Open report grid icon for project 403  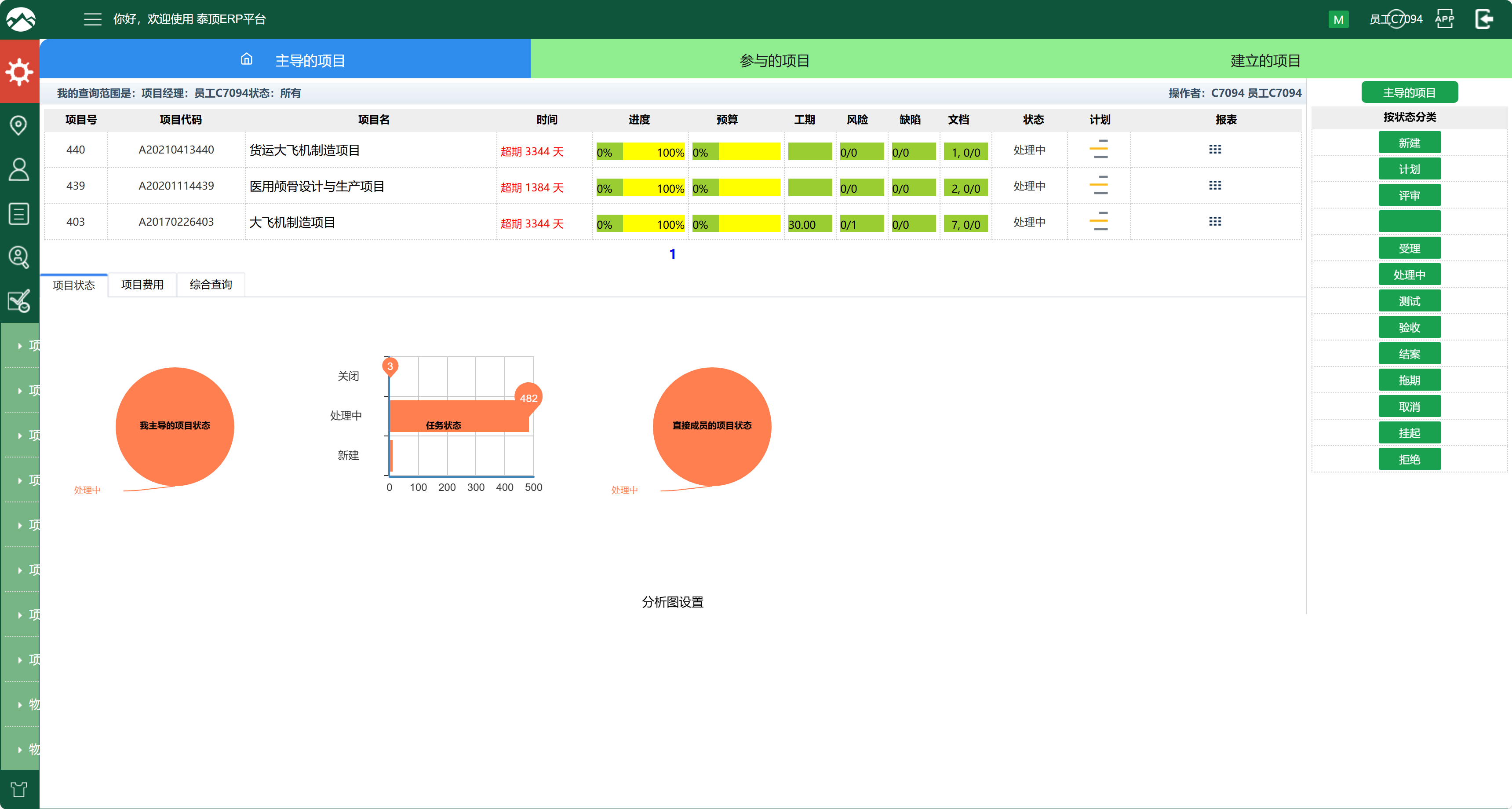1215,221
